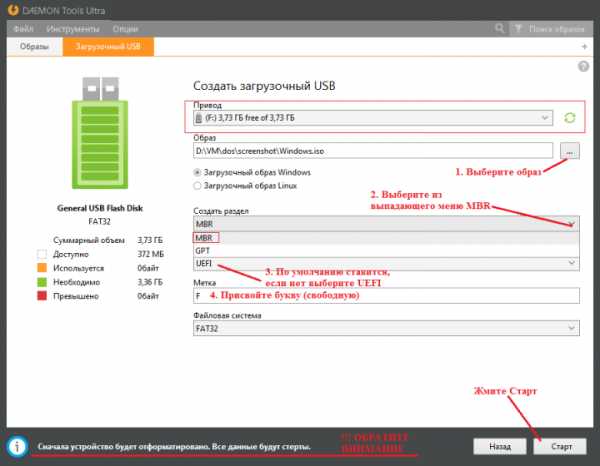Open the UEFI dropdown
Screen dimensions: 600x466
386,263
